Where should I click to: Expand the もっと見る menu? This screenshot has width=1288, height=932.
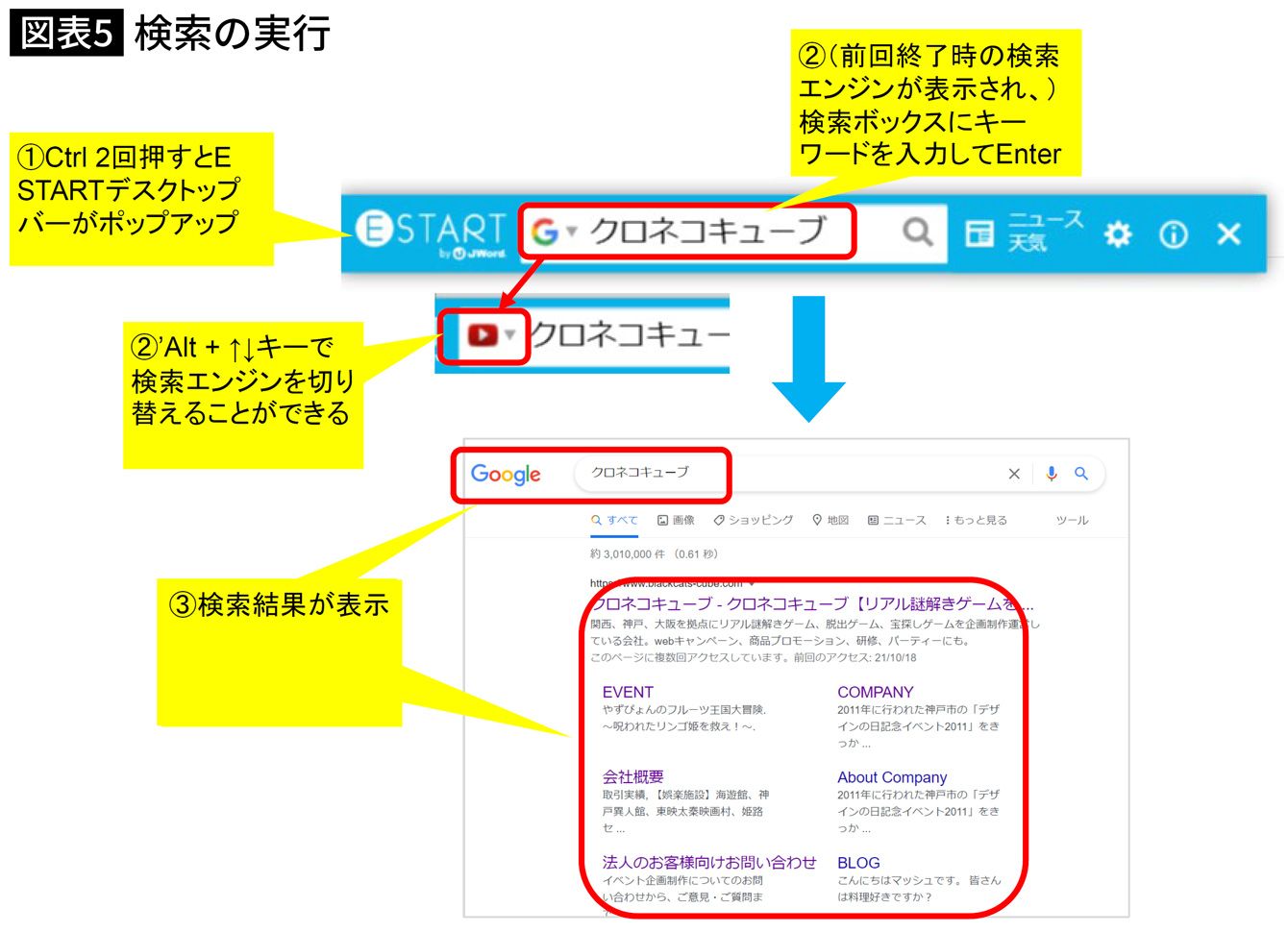pos(977,520)
